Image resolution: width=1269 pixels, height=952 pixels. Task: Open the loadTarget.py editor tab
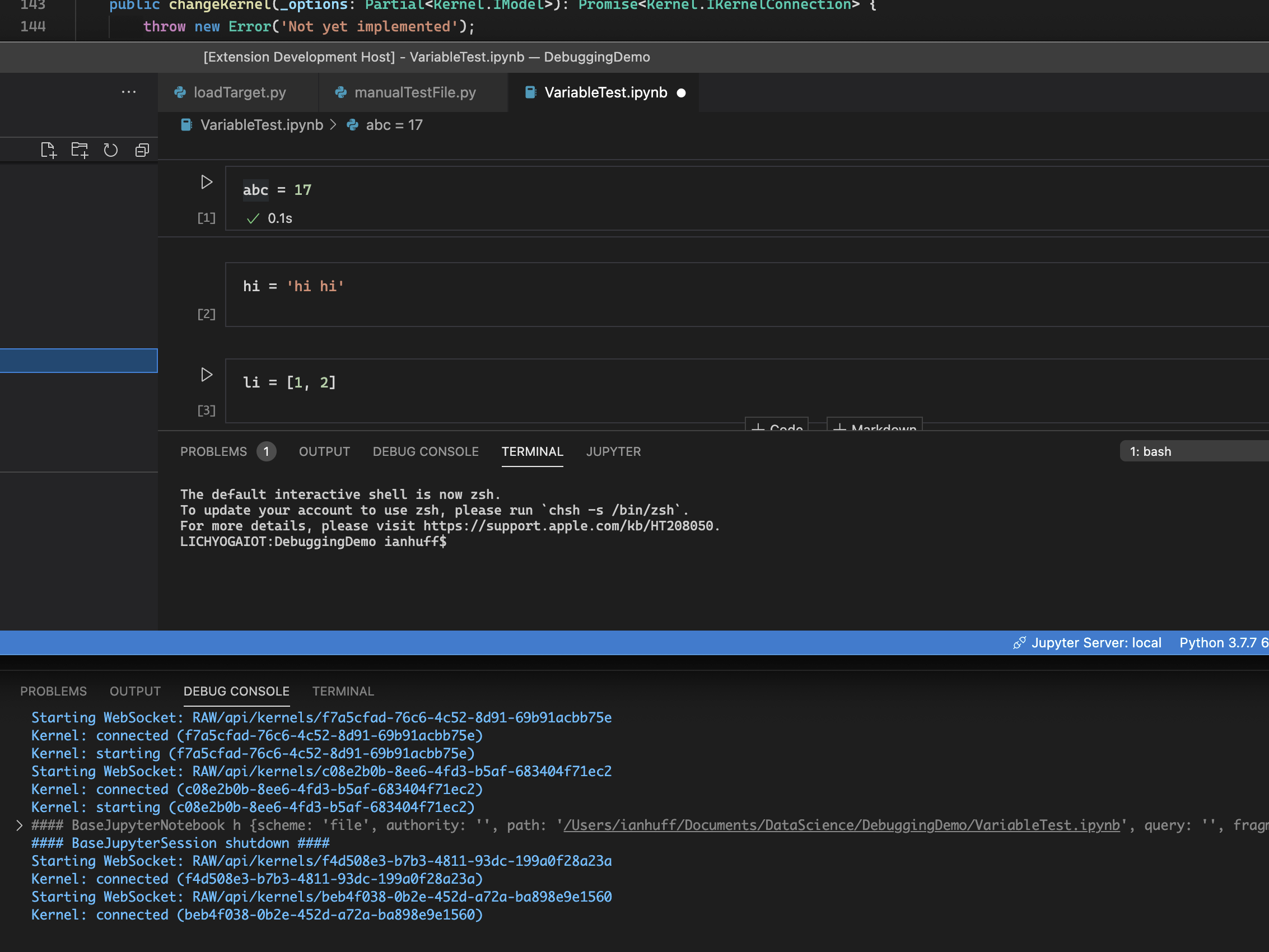(240, 92)
